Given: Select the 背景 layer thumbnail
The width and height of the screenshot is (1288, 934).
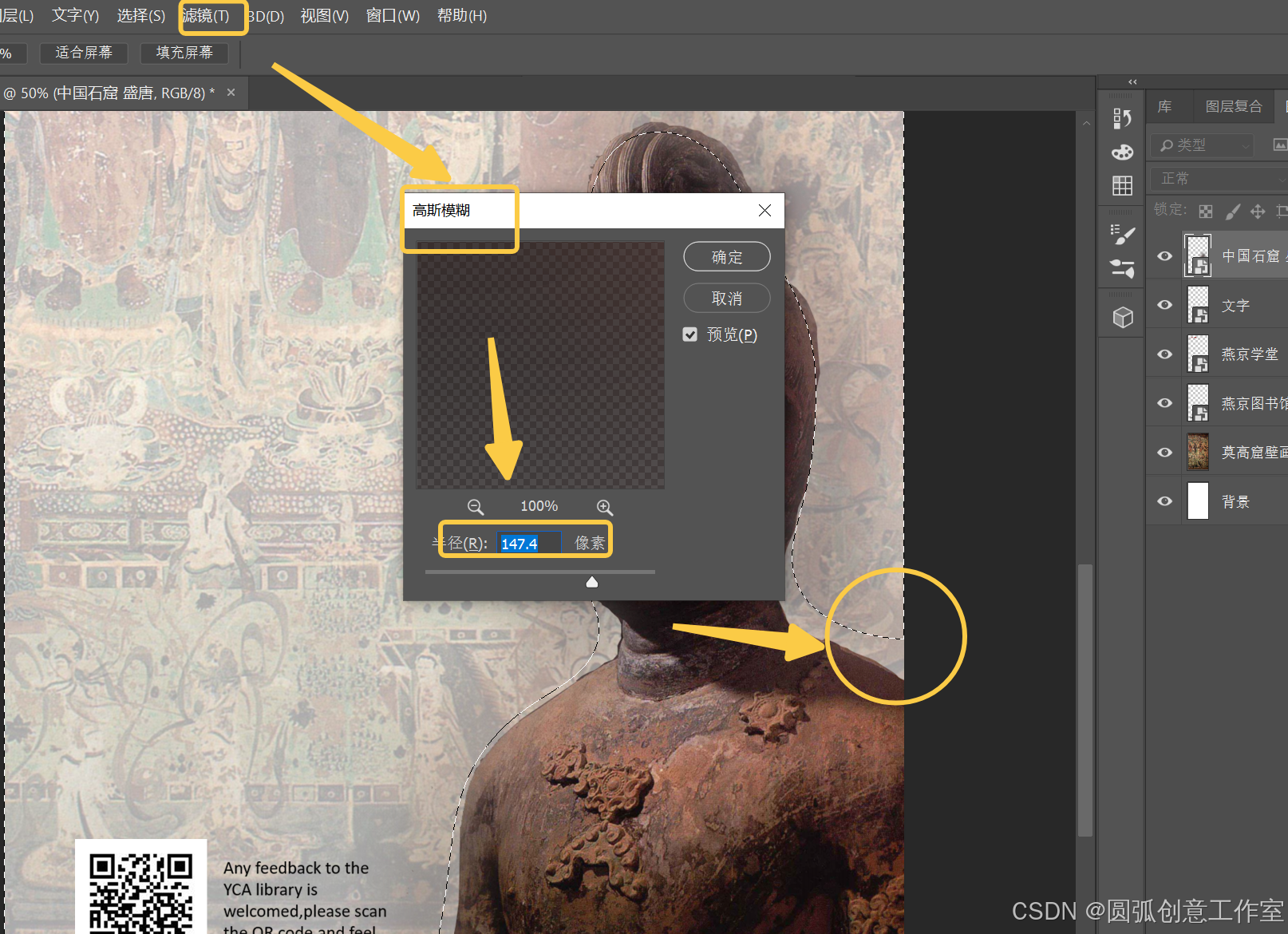Looking at the screenshot, I should coord(1198,501).
